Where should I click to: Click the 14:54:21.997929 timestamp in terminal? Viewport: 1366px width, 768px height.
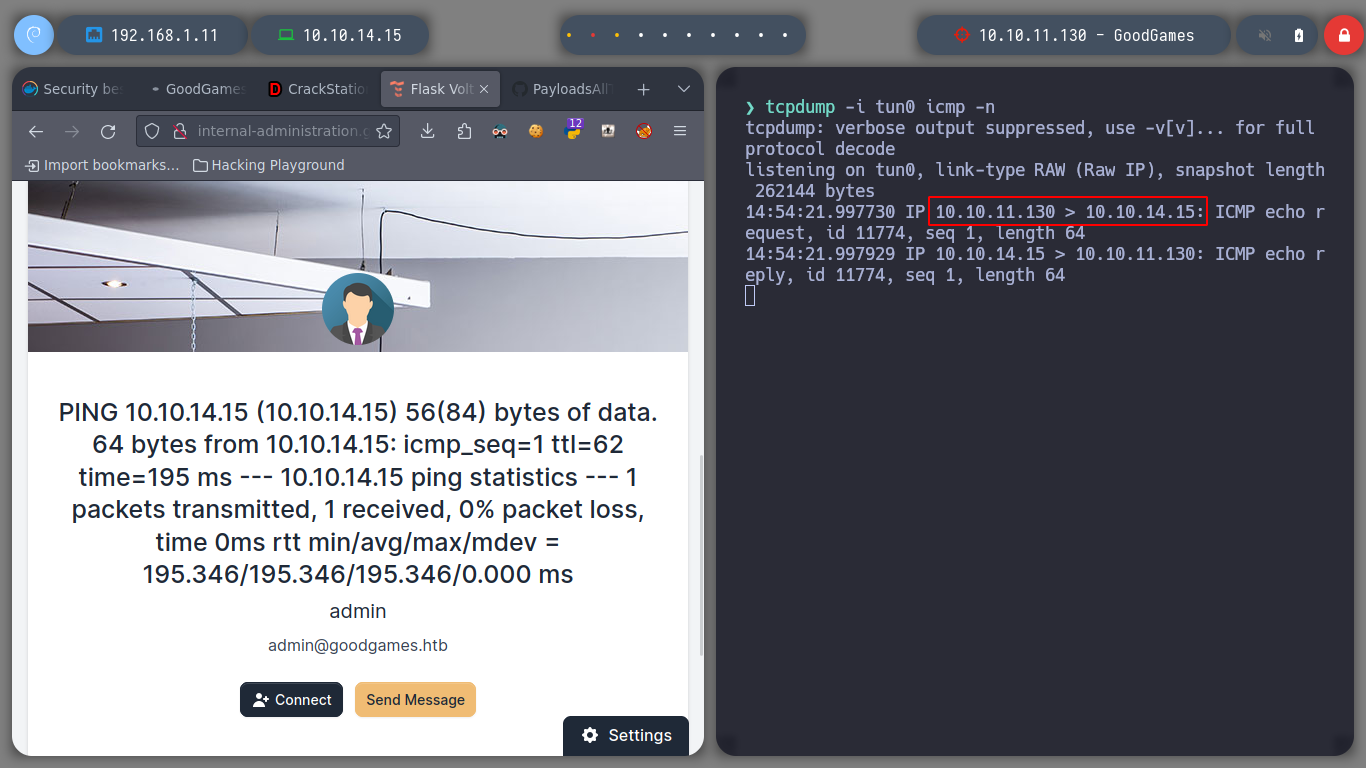coord(820,254)
